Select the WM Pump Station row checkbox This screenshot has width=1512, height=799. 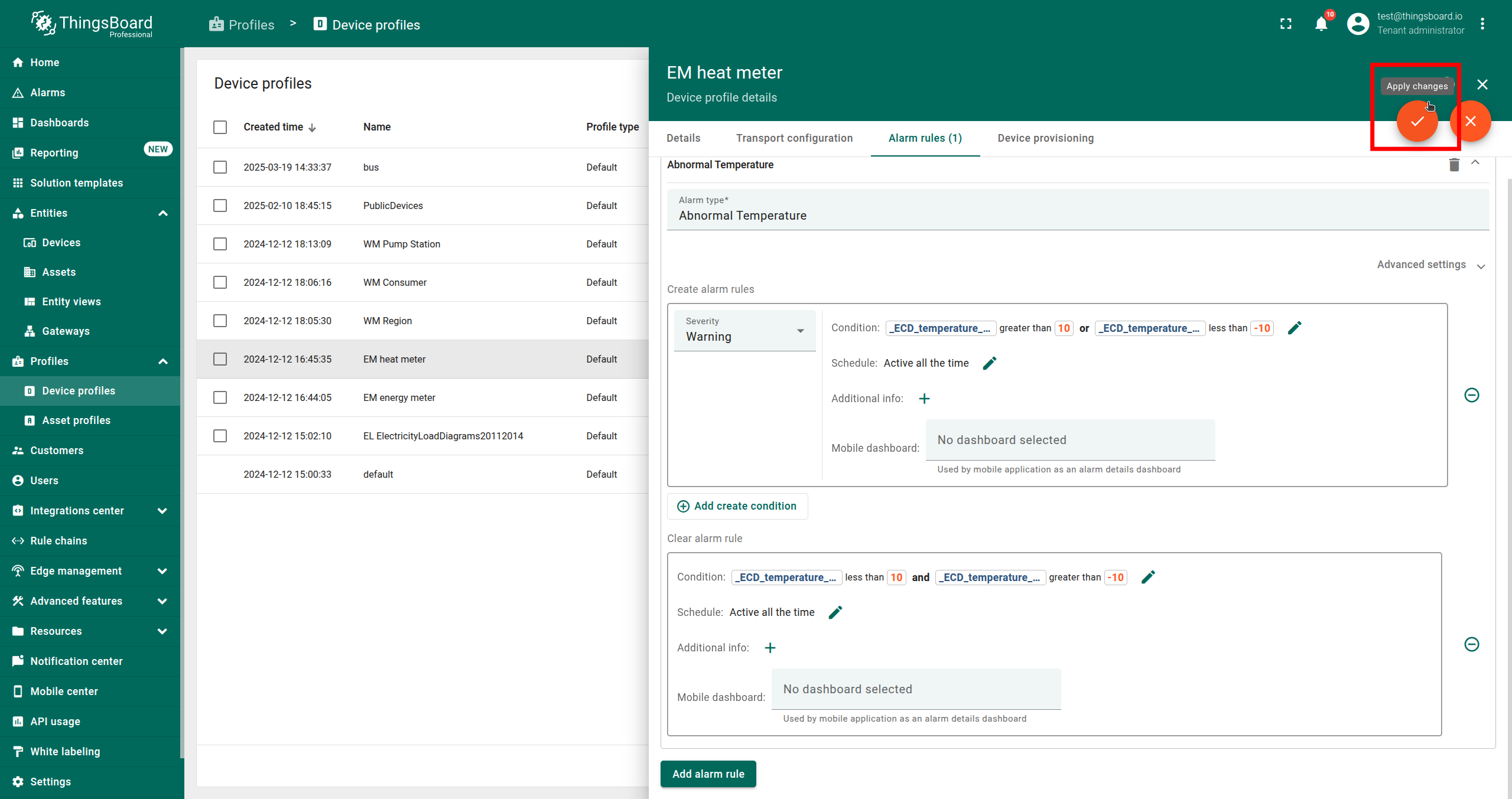pyautogui.click(x=220, y=244)
